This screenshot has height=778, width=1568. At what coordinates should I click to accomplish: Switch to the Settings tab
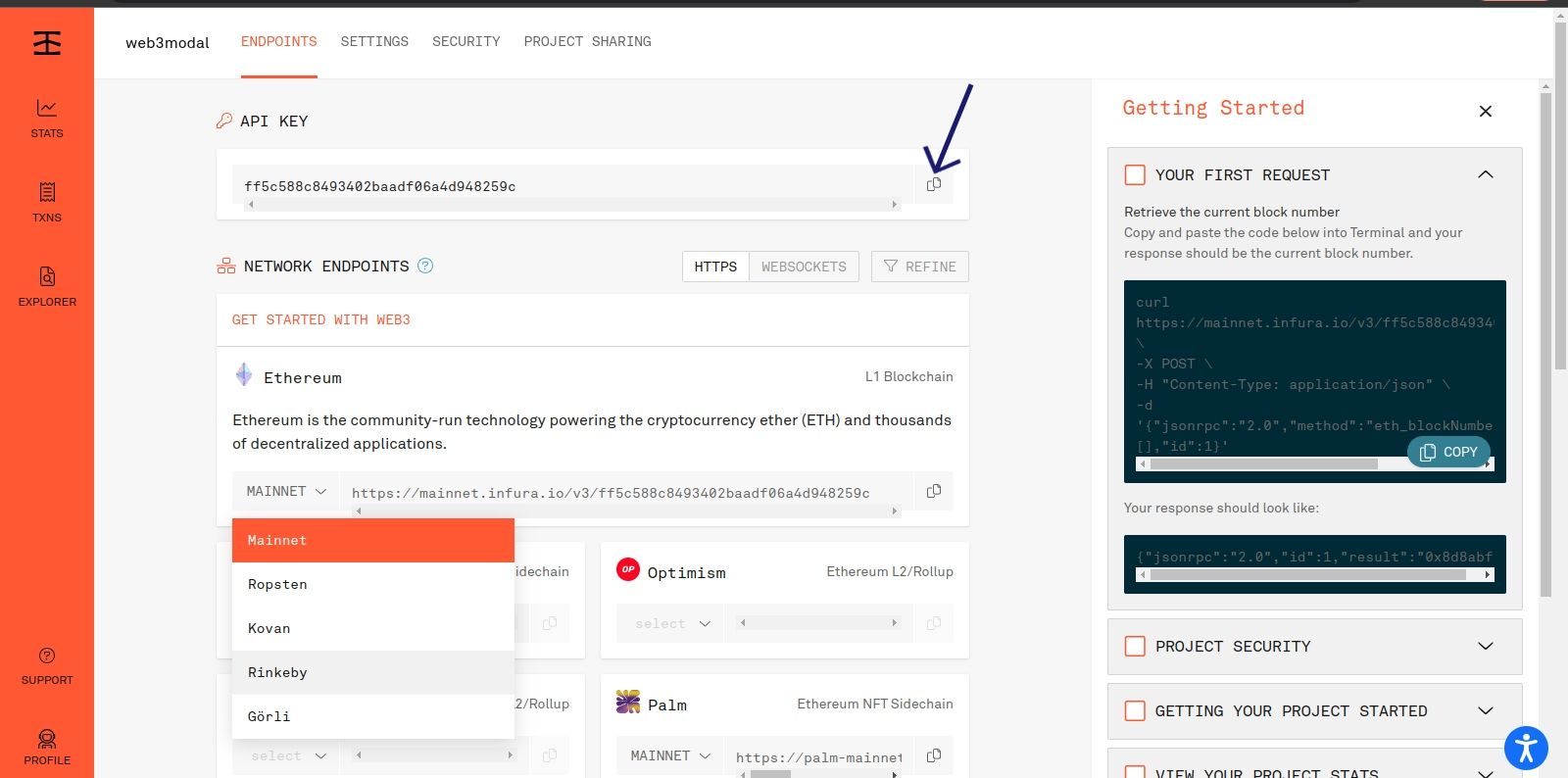374,41
